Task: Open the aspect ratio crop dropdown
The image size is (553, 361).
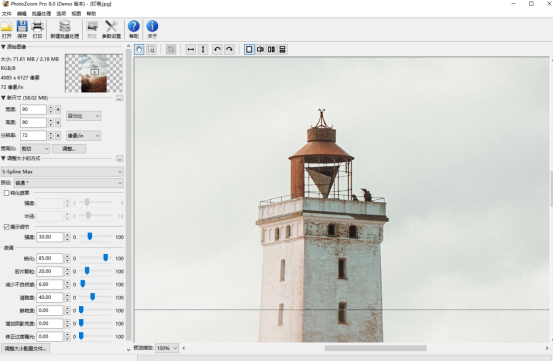Action: pos(35,148)
